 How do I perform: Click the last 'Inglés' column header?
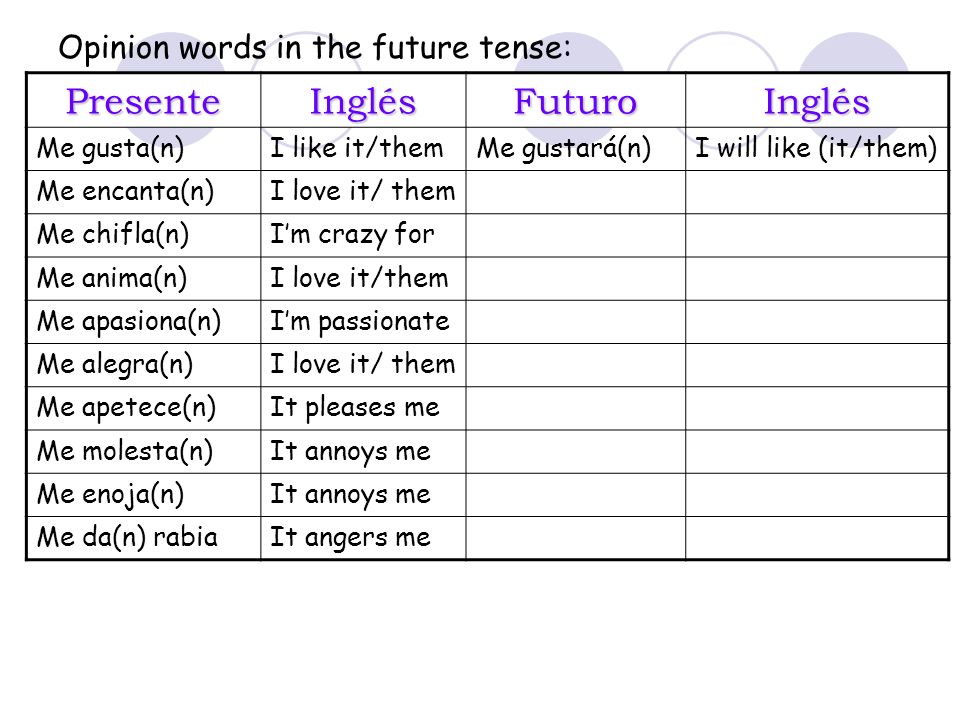point(817,100)
